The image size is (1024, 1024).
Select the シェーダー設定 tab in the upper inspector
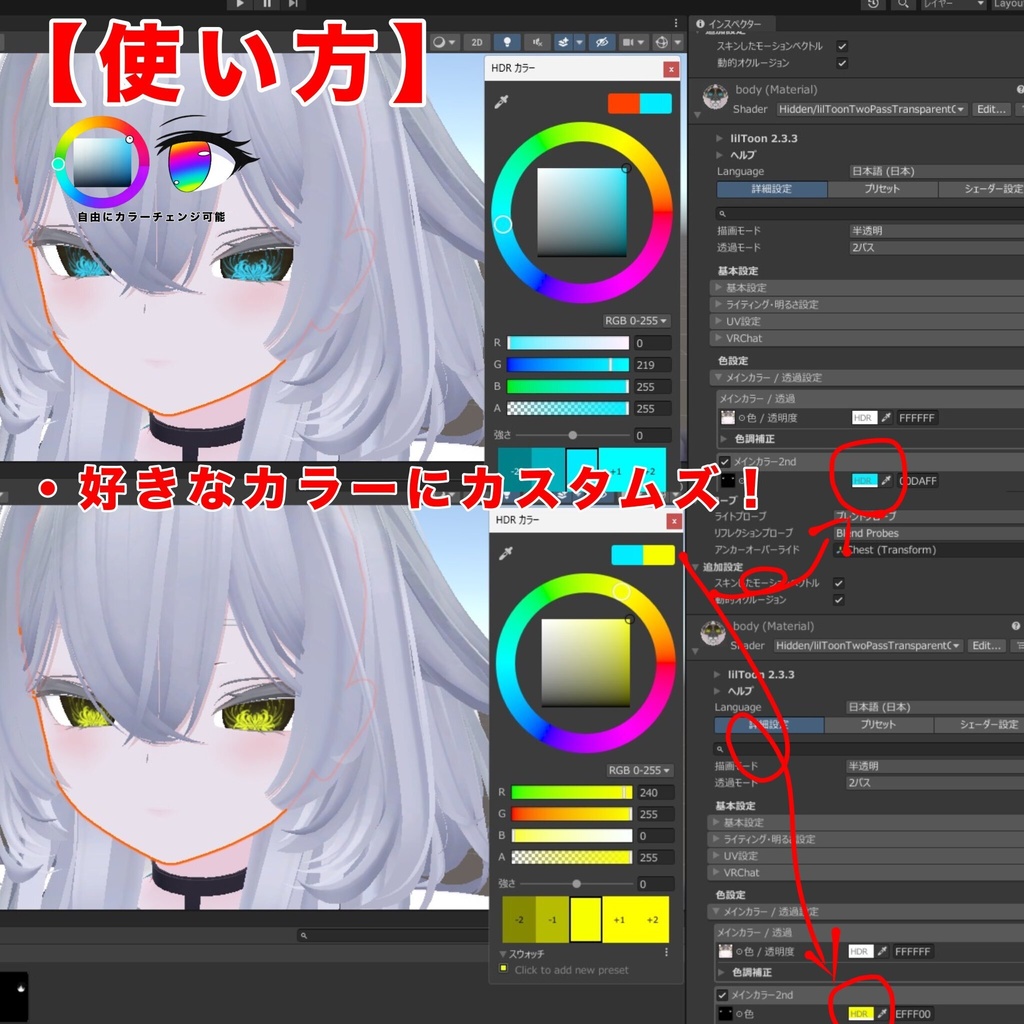982,189
